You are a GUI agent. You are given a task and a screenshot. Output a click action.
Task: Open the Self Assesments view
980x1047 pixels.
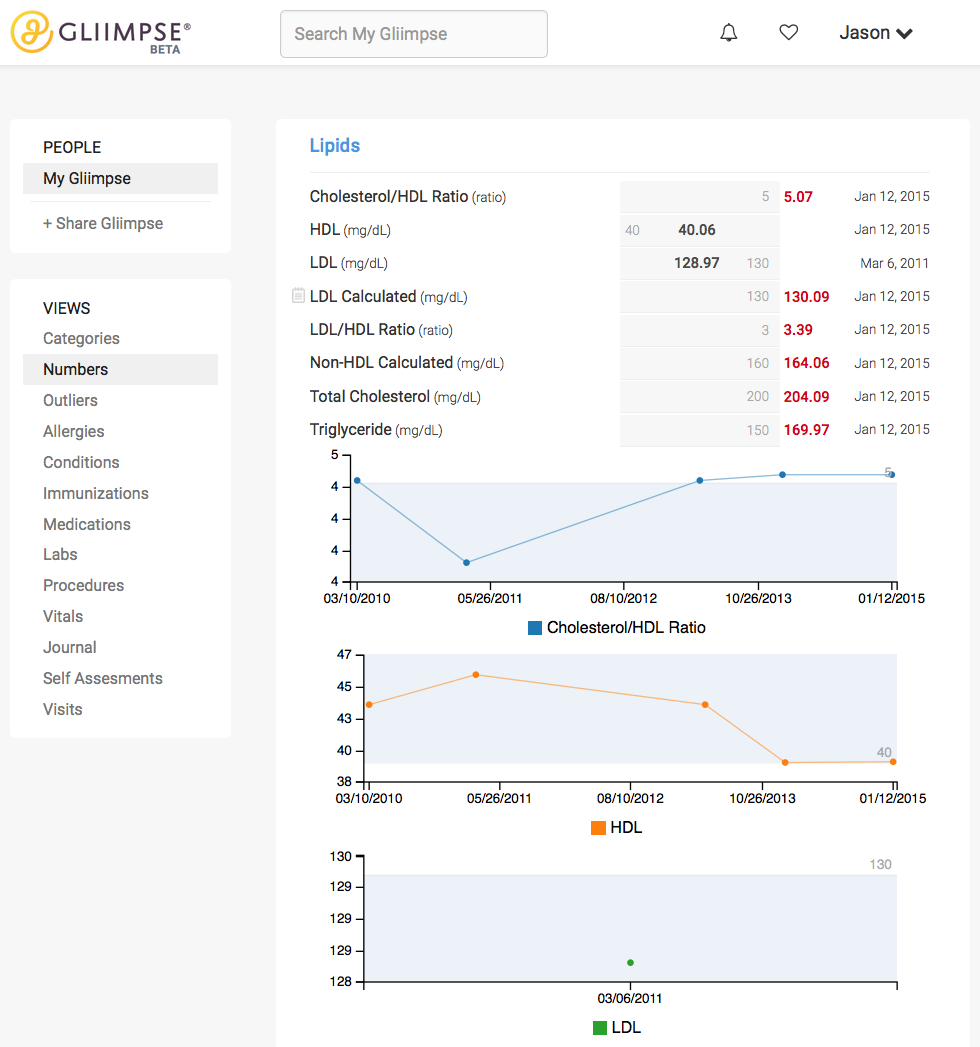click(103, 678)
